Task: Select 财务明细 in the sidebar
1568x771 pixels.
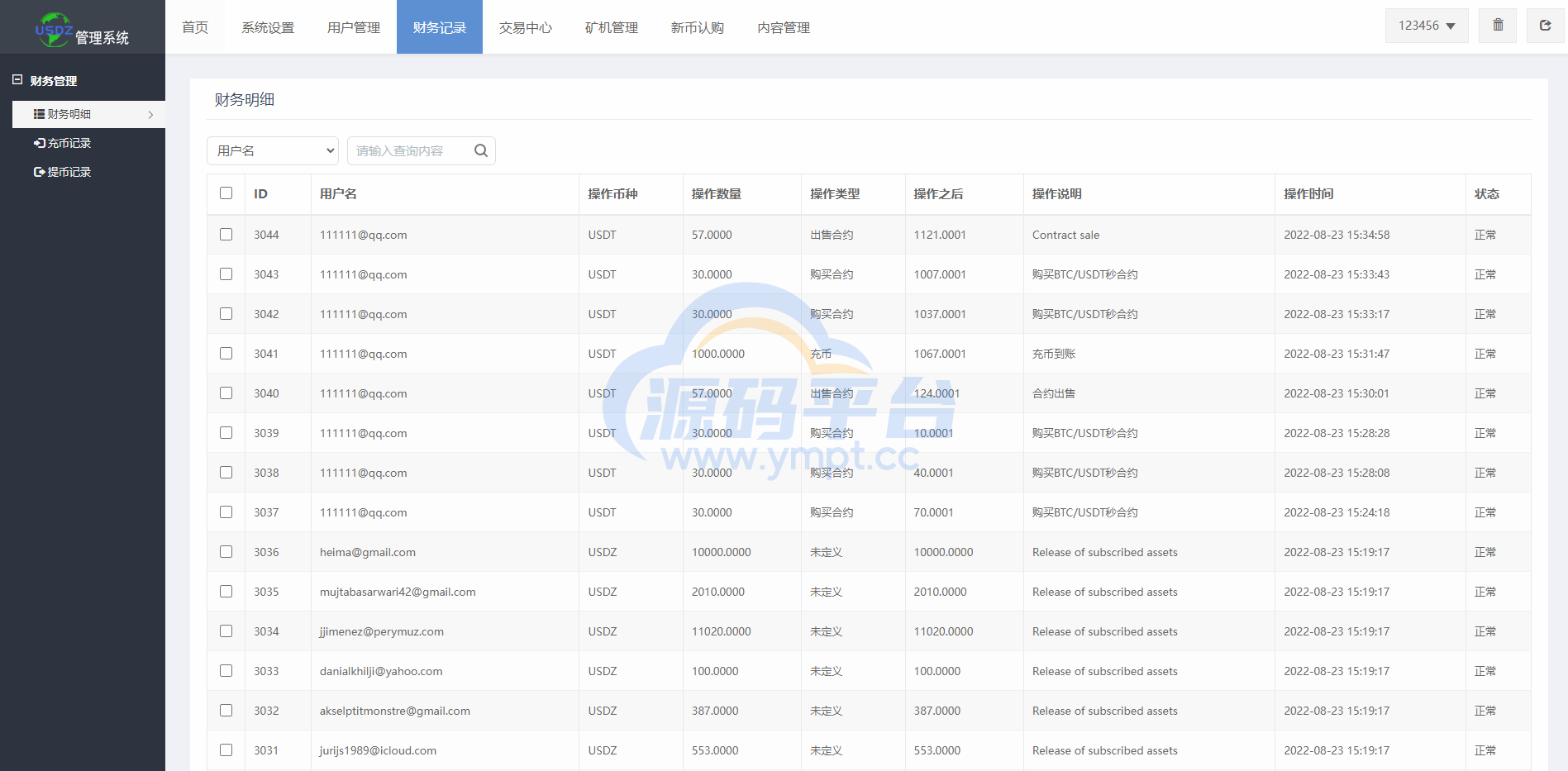Action: [x=88, y=114]
